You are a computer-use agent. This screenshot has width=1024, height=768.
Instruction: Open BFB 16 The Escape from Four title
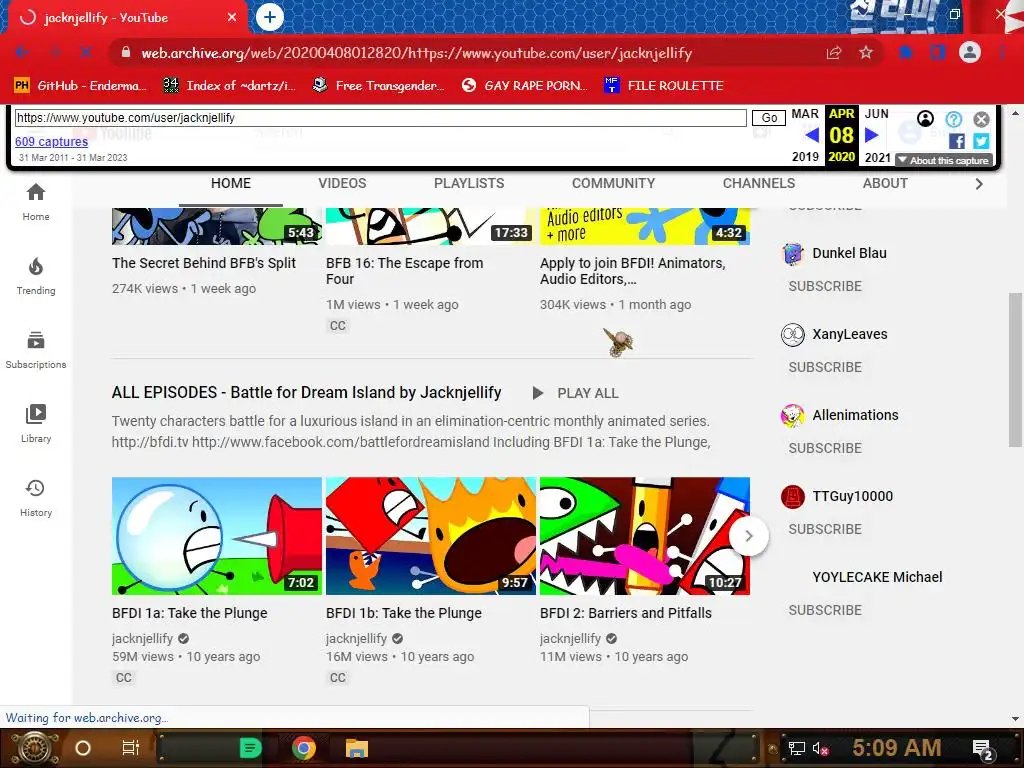[x=404, y=271]
